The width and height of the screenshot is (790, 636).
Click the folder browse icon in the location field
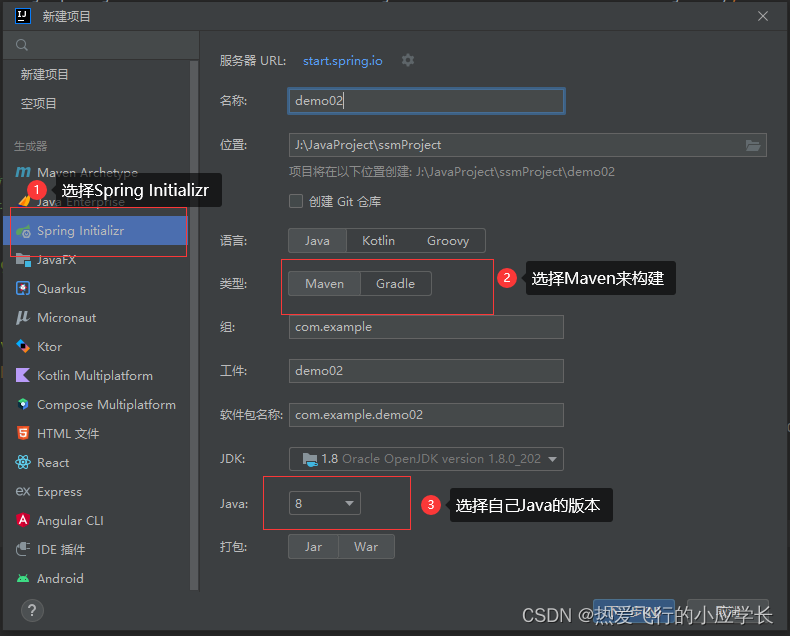(x=753, y=145)
